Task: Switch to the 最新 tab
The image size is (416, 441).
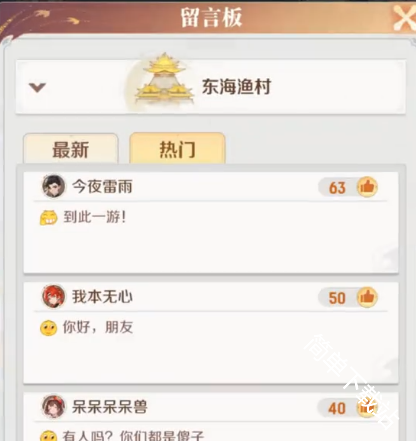Action: coord(71,149)
